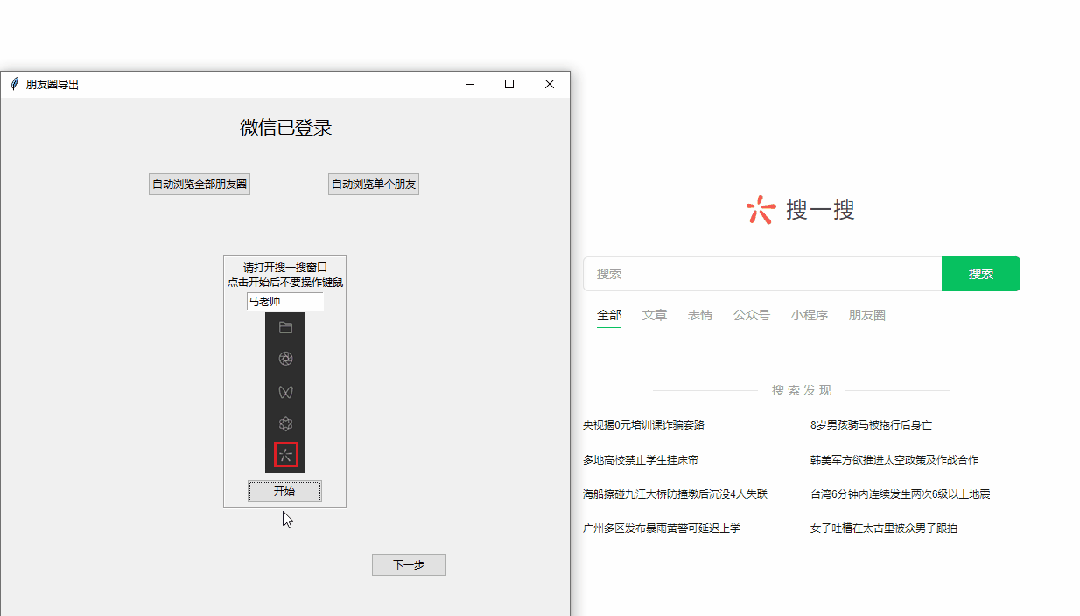Image resolution: width=1080 pixels, height=616 pixels.
Task: Click the 自动浏览单个朋友 button
Action: click(373, 184)
